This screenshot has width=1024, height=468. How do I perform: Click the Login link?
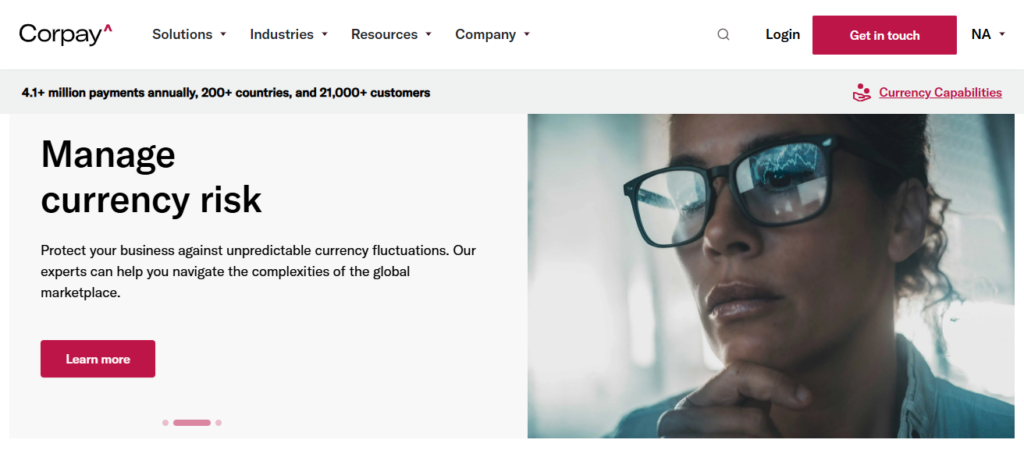click(x=783, y=35)
